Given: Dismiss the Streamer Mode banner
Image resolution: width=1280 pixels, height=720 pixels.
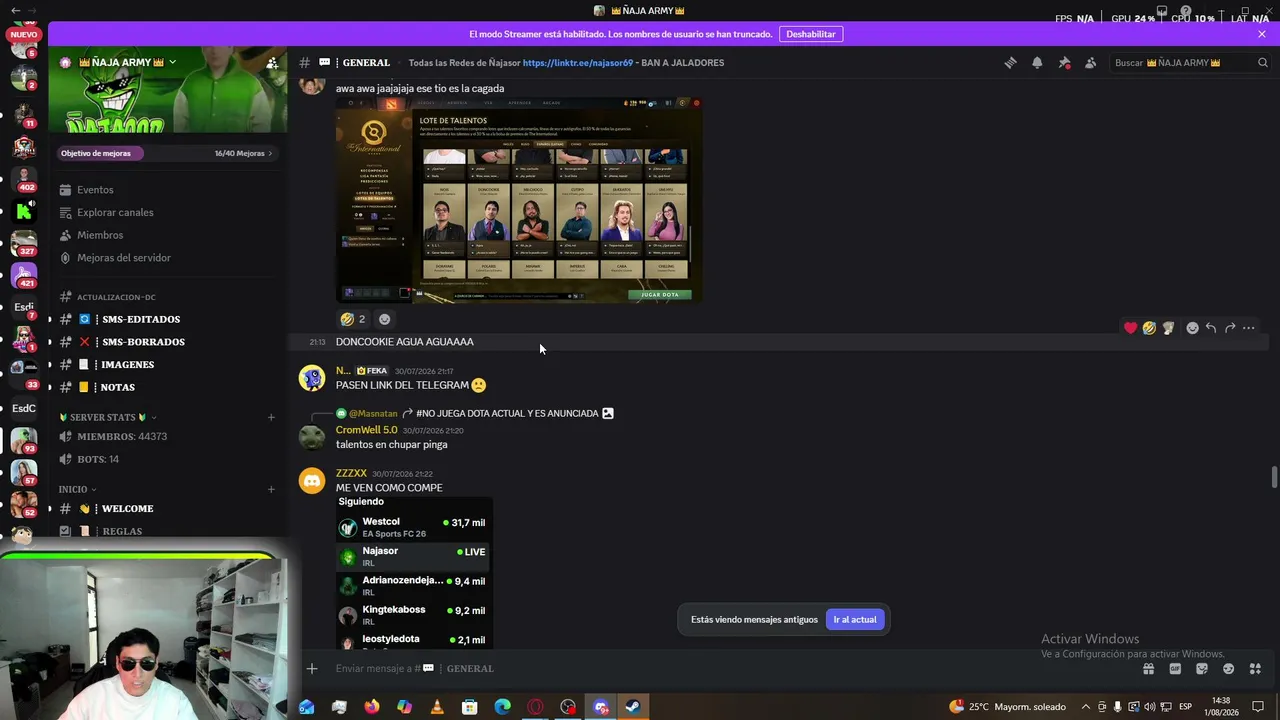Looking at the screenshot, I should coord(1262,34).
